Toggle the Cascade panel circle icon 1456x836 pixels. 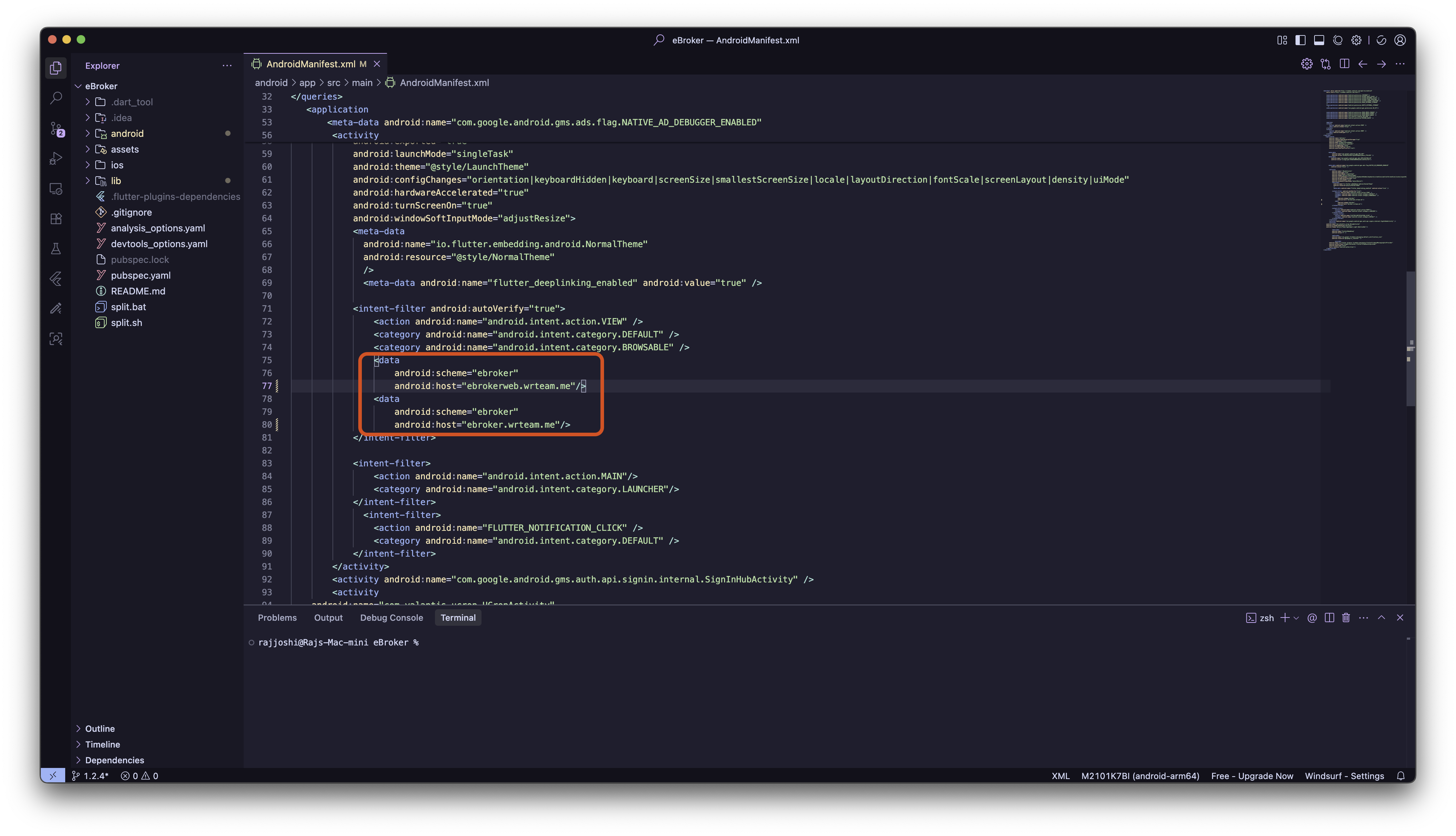[x=1338, y=40]
